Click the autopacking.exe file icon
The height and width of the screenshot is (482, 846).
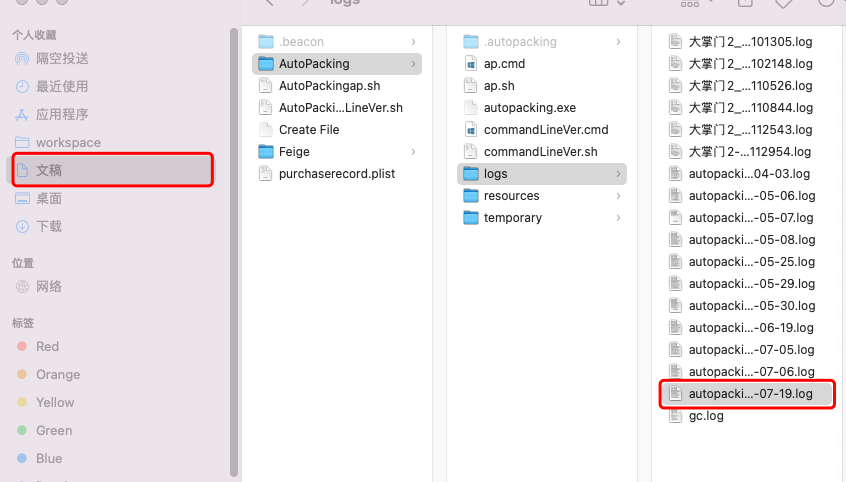(x=471, y=108)
